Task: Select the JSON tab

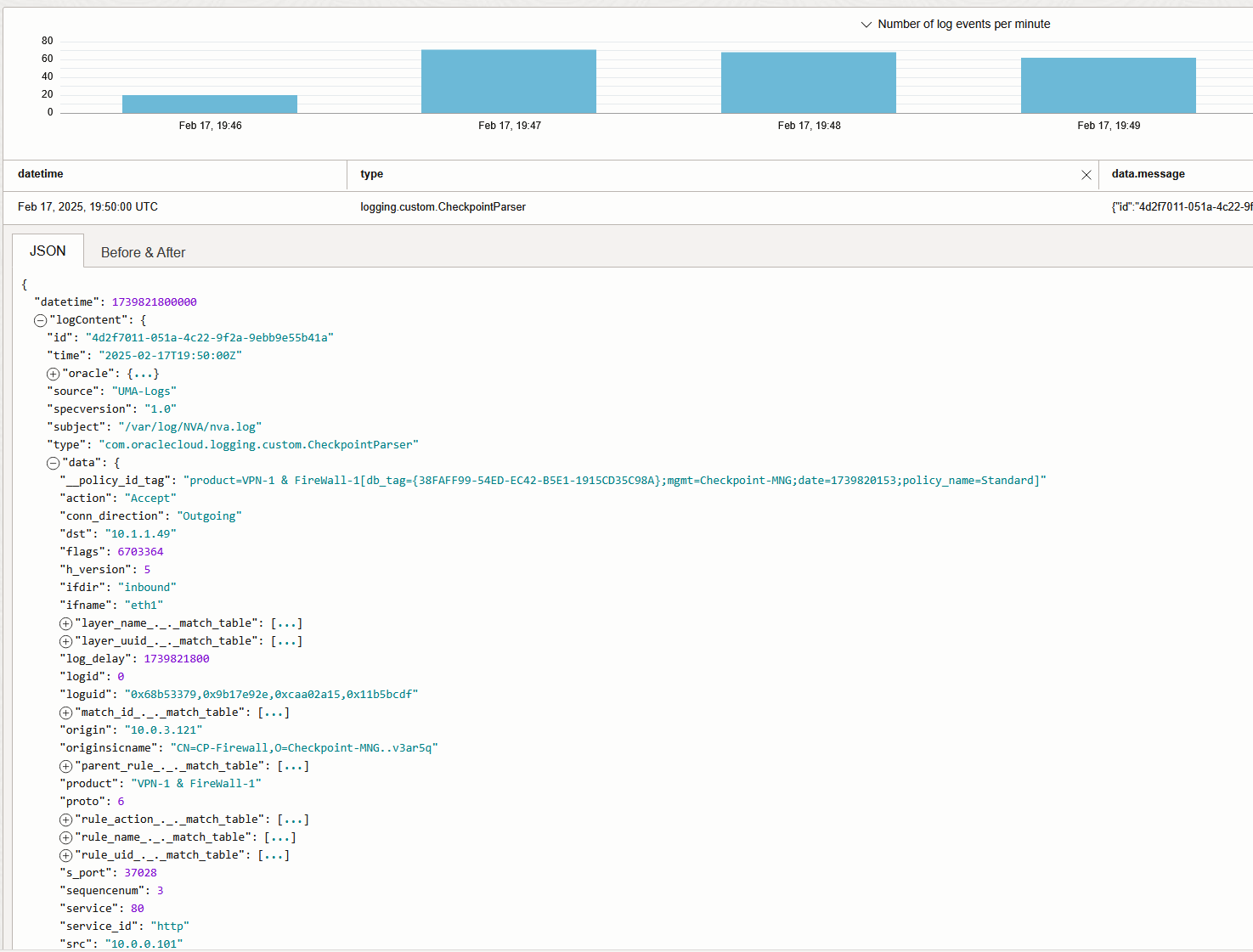Action: (x=48, y=251)
